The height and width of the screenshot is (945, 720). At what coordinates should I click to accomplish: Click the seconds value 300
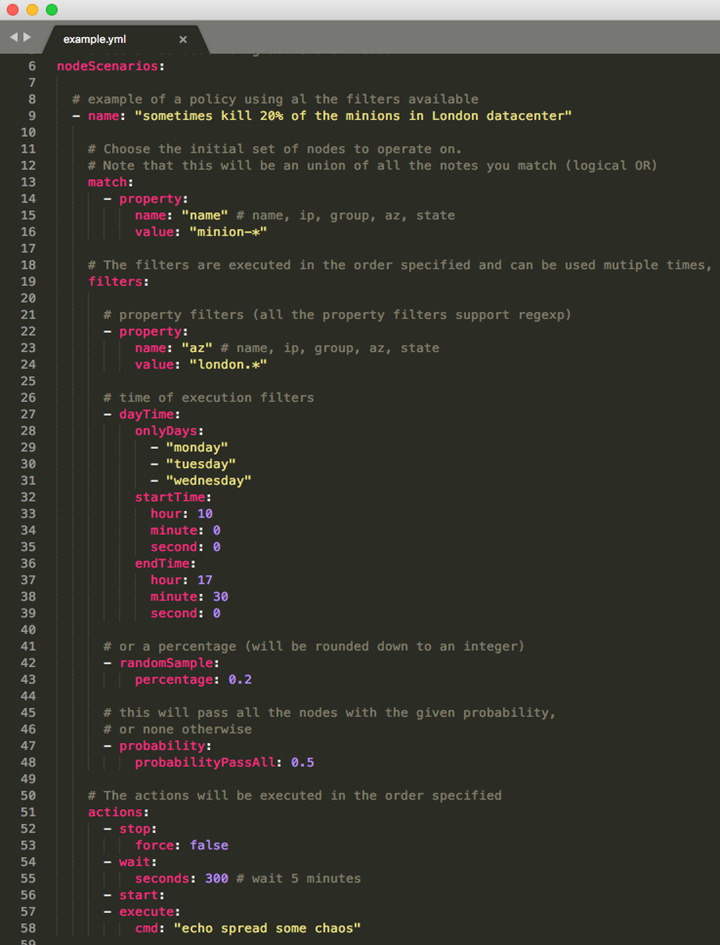point(216,878)
